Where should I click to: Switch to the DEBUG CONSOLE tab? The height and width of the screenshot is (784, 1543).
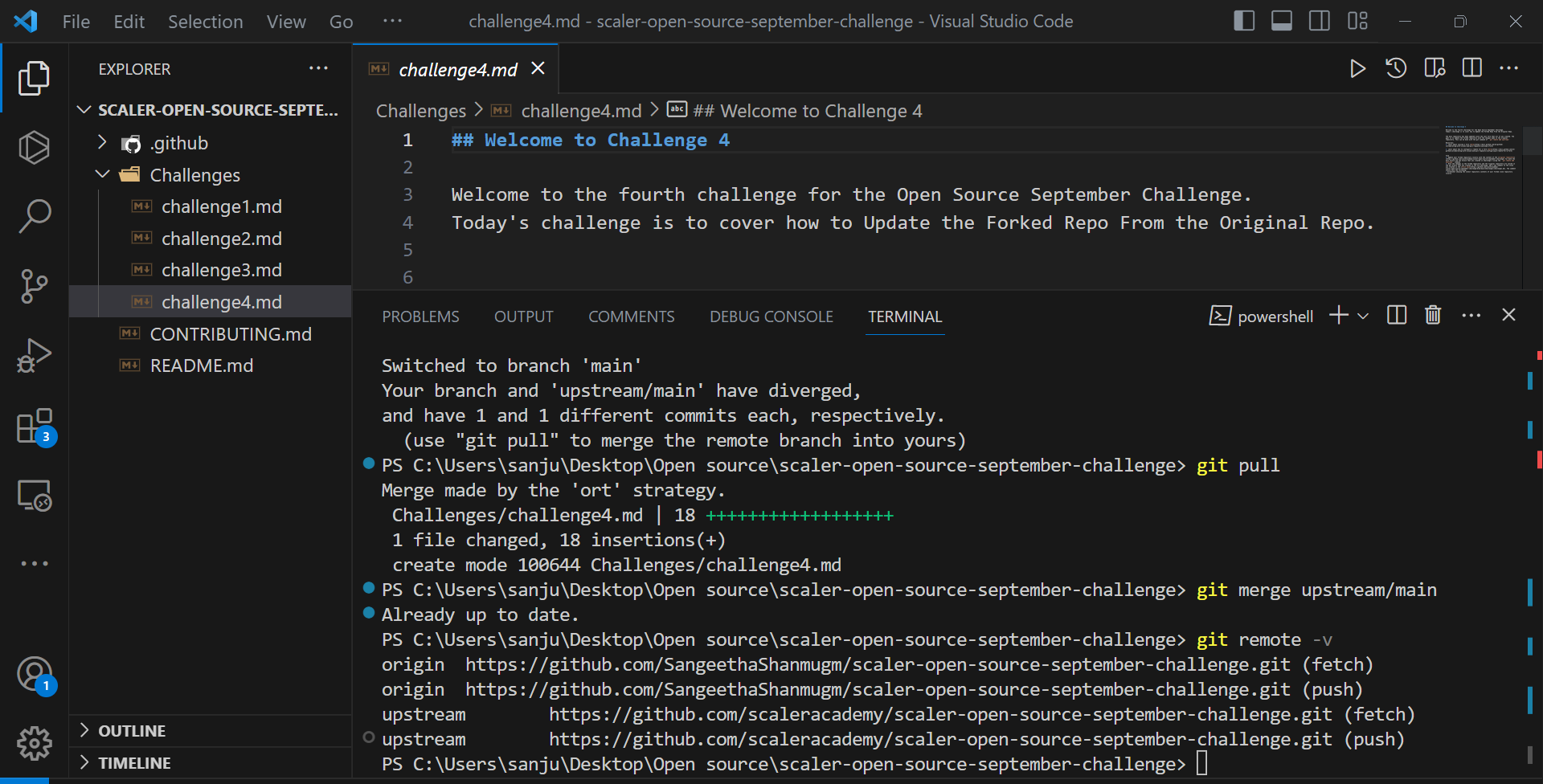(771, 316)
